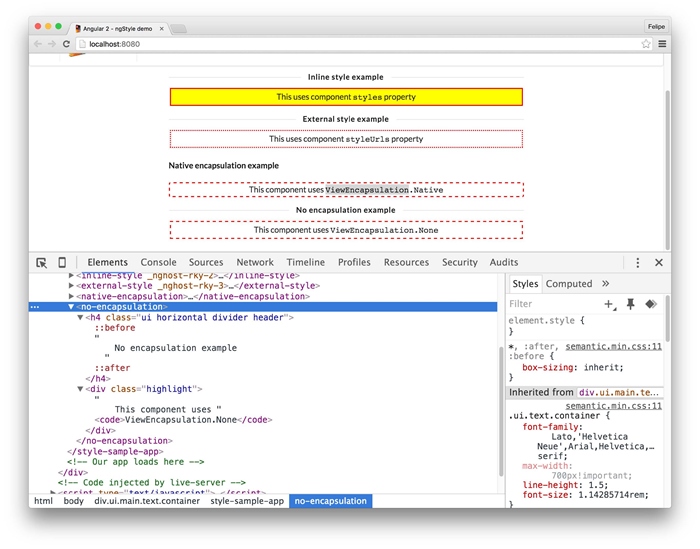Toggle device toolbar mode icon
This screenshot has width=700, height=549.
click(62, 262)
